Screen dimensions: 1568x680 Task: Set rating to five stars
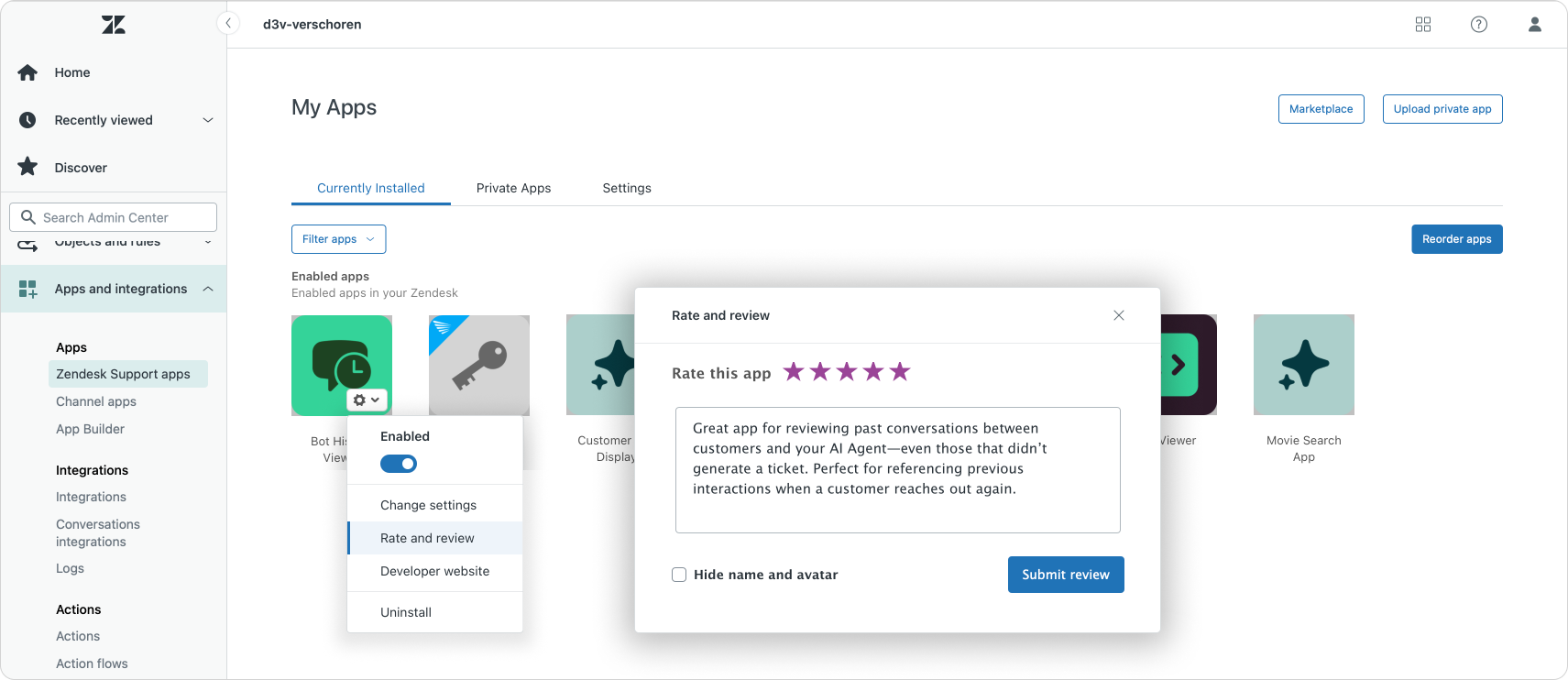[900, 371]
